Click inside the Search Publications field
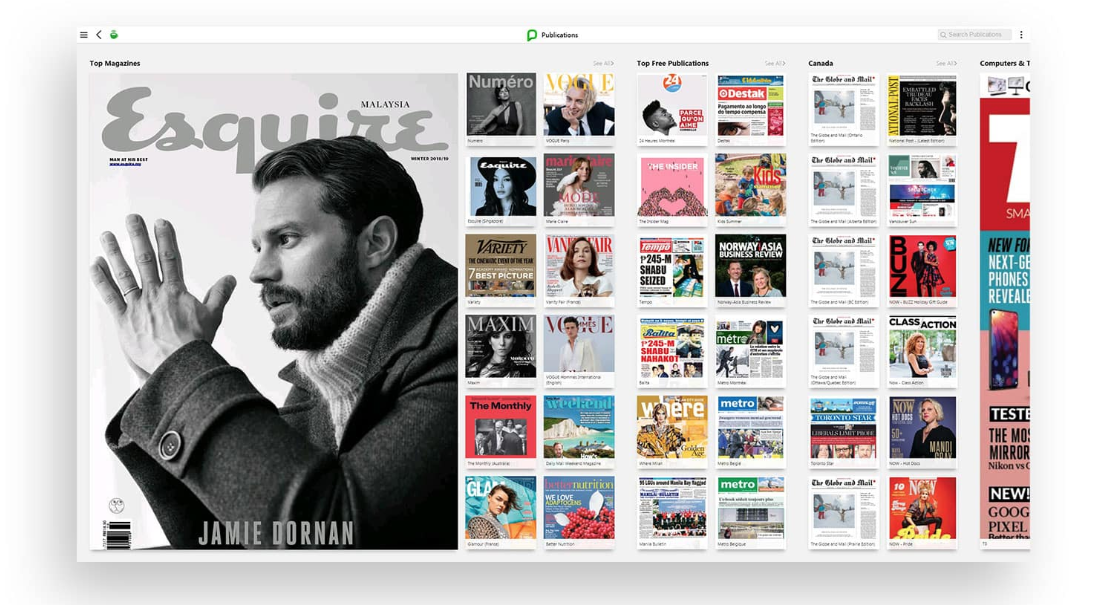The width and height of the screenshot is (1102, 605). click(980, 34)
